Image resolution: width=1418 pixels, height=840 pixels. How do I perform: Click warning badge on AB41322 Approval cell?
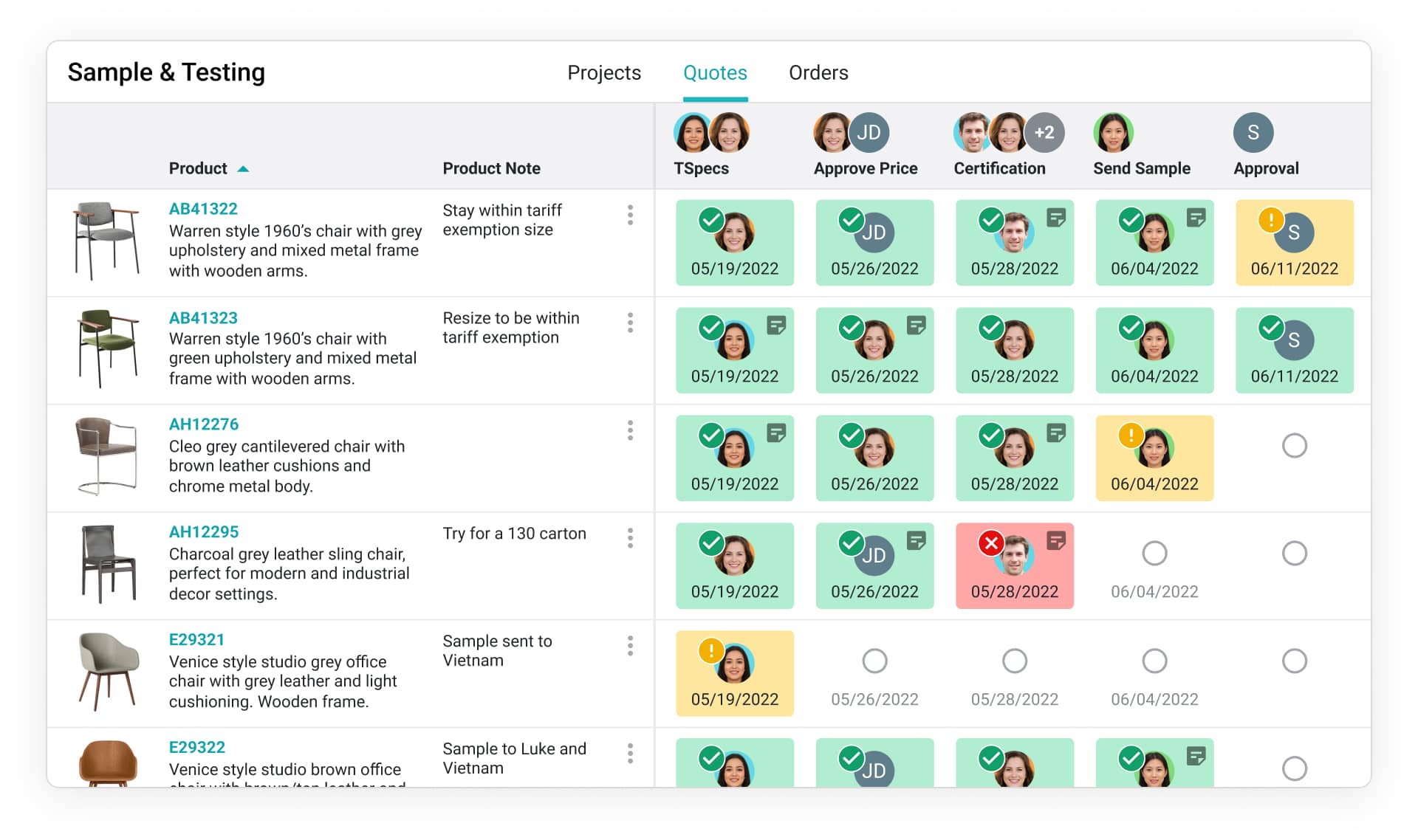[x=1270, y=220]
